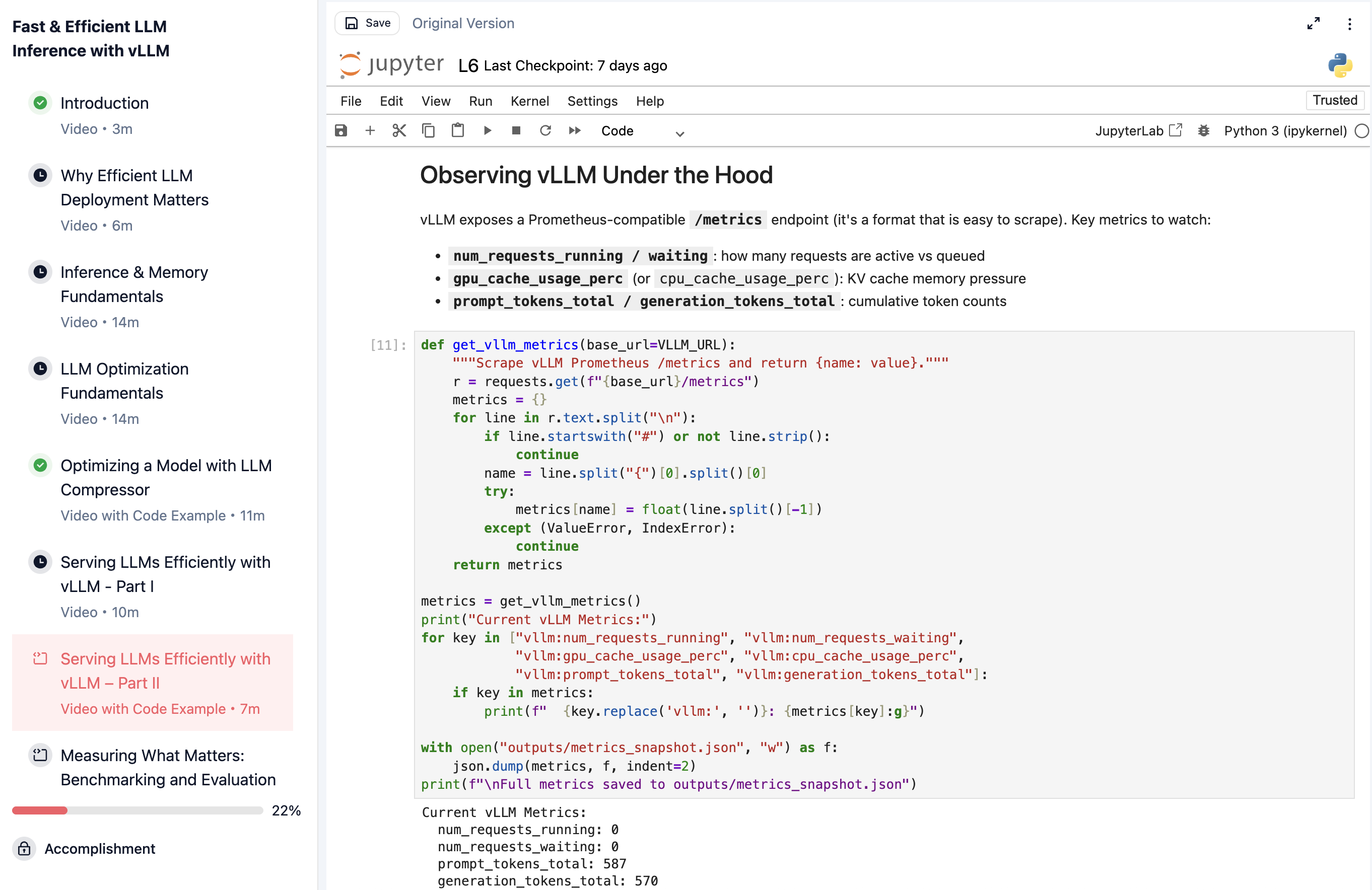Image resolution: width=1372 pixels, height=890 pixels.
Task: Click clock icon beside Inference & Memory Fundamentals
Action: 40,272
